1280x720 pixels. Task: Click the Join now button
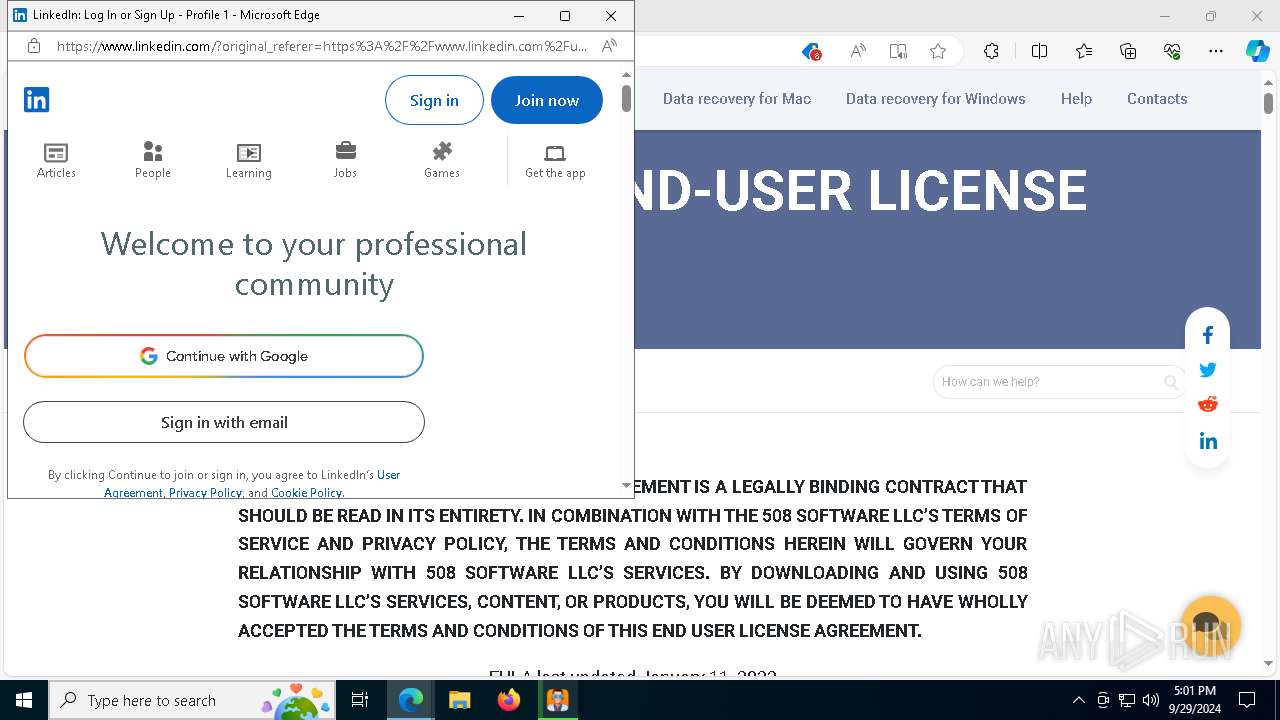pyautogui.click(x=547, y=100)
